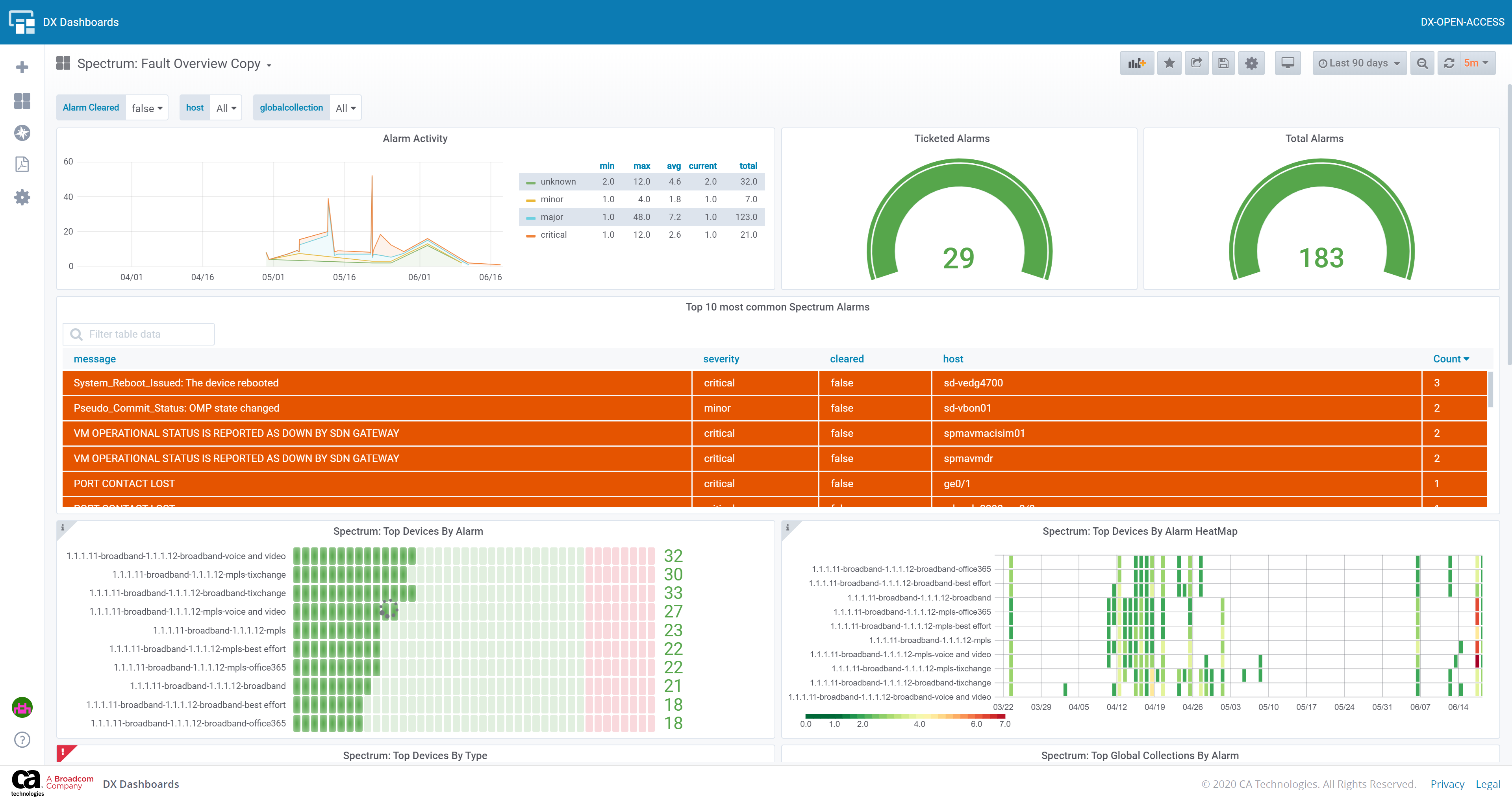
Task: Toggle the unknown series in legend
Action: pos(558,182)
